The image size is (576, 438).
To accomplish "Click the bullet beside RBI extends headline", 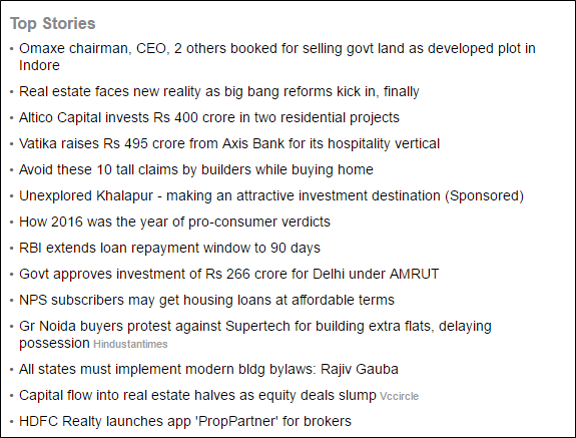I will click(x=12, y=248).
